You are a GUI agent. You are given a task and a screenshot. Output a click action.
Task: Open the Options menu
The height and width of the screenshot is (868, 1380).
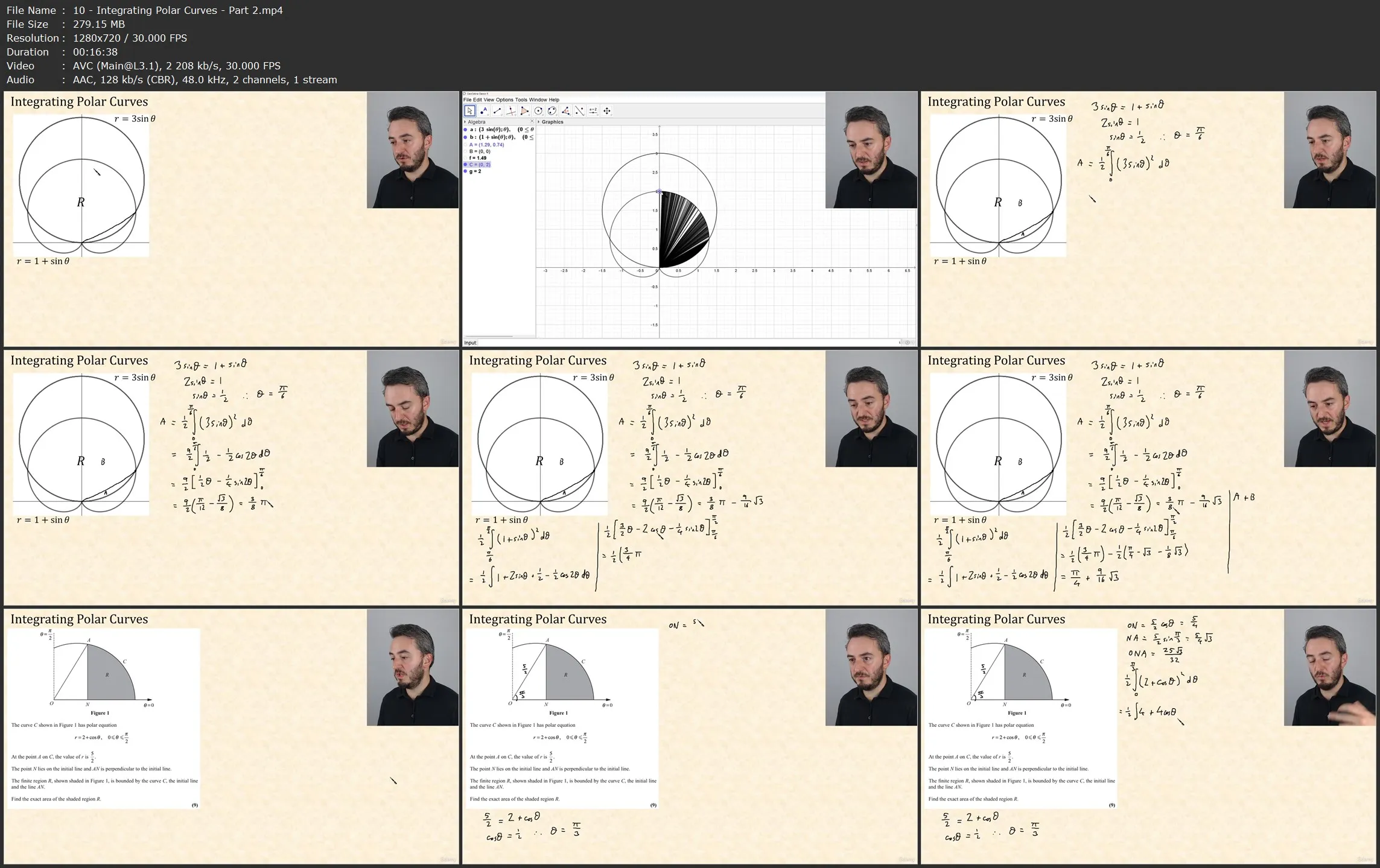click(x=504, y=100)
